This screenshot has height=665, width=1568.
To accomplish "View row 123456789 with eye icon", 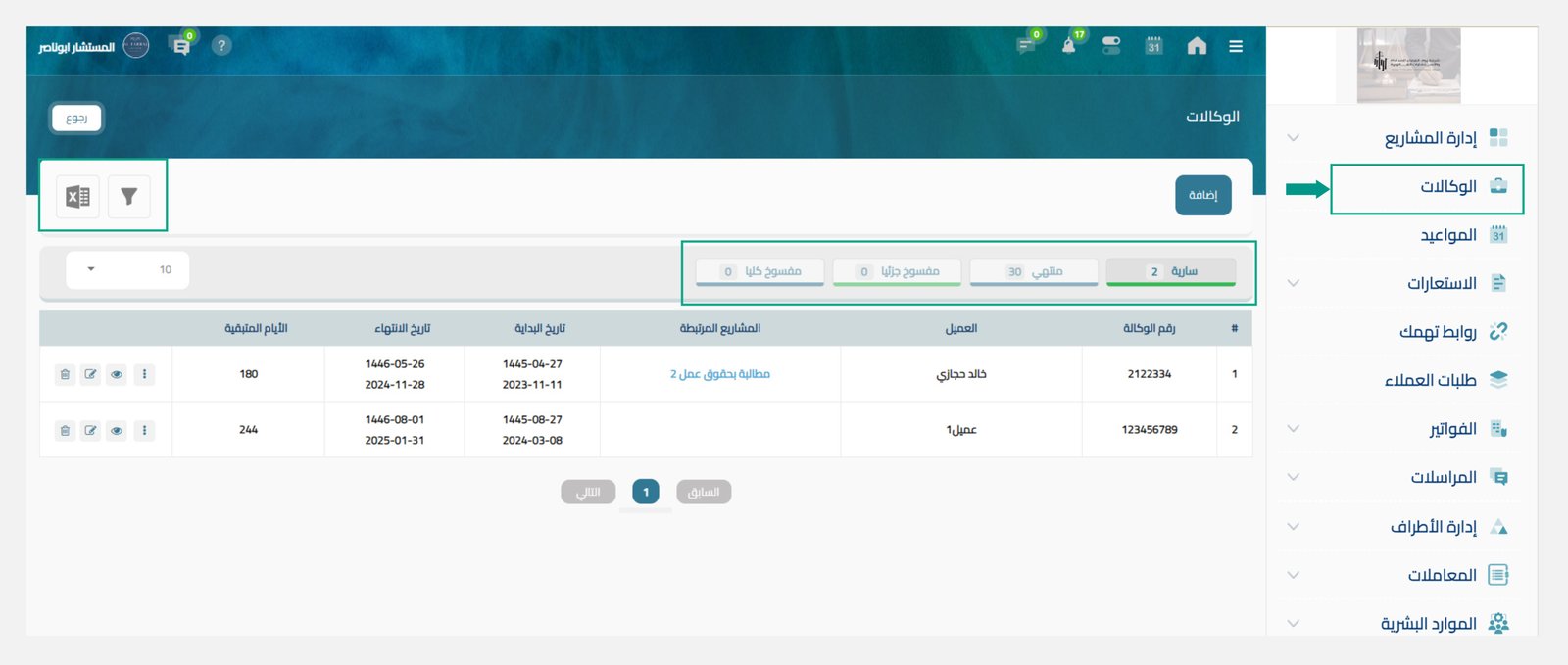I will point(117,430).
